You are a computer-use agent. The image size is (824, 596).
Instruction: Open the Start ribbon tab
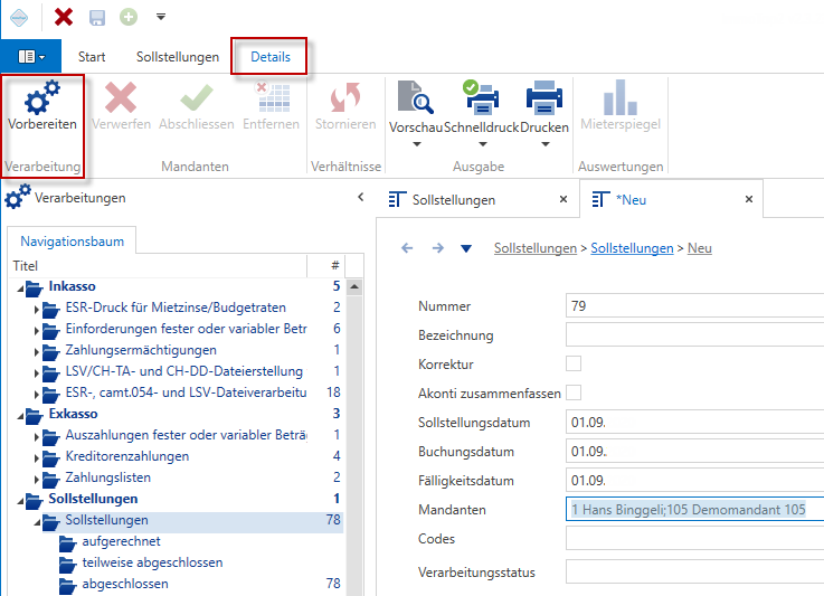(91, 57)
